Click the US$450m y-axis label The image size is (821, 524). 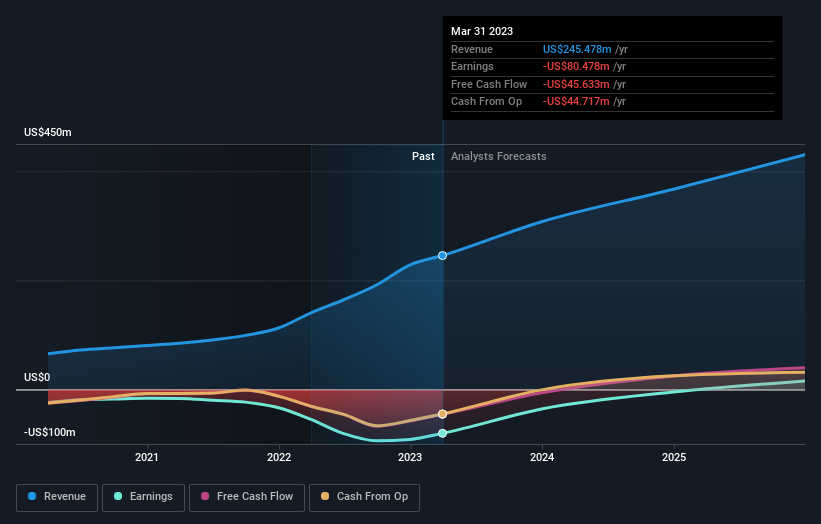pyautogui.click(x=48, y=132)
